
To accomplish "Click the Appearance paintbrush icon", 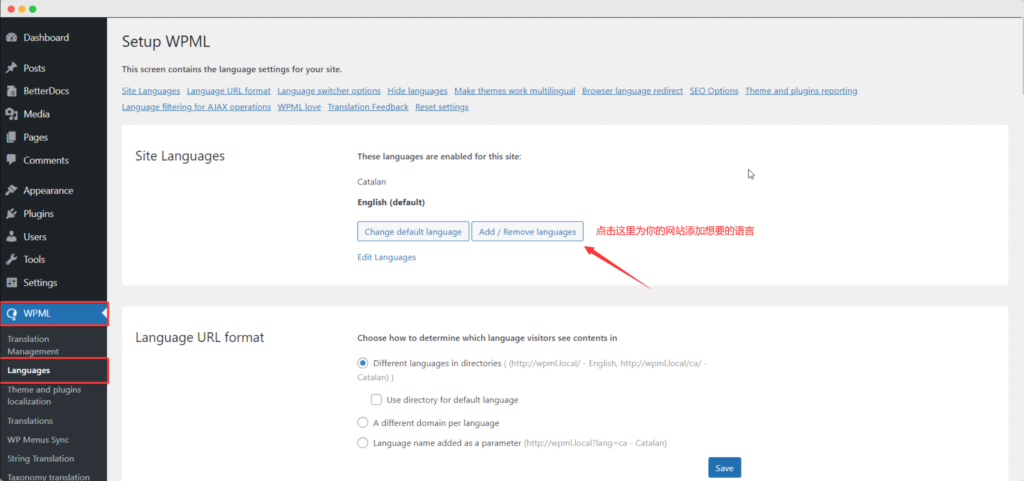I will coord(11,191).
